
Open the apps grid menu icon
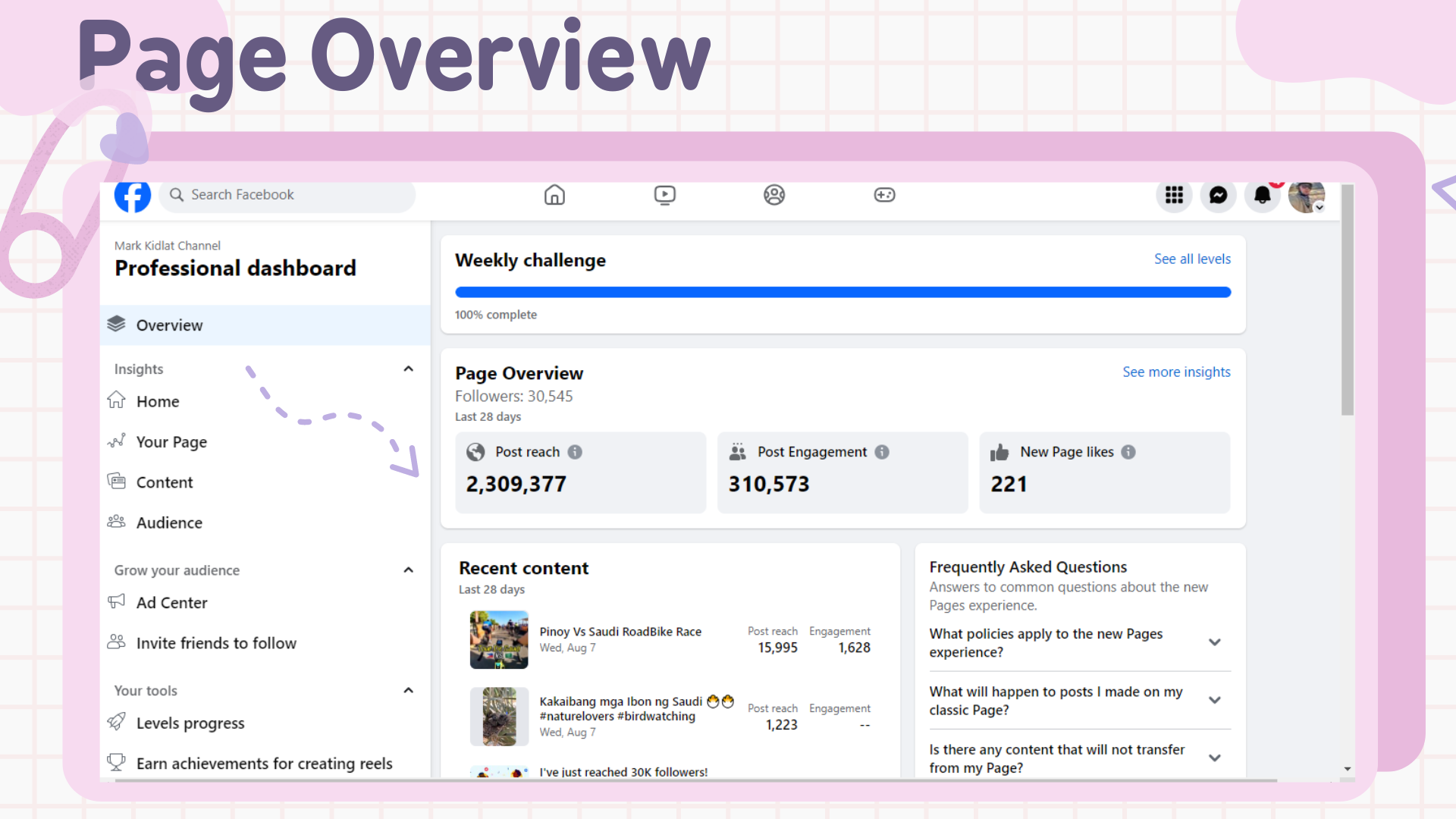click(x=1174, y=195)
